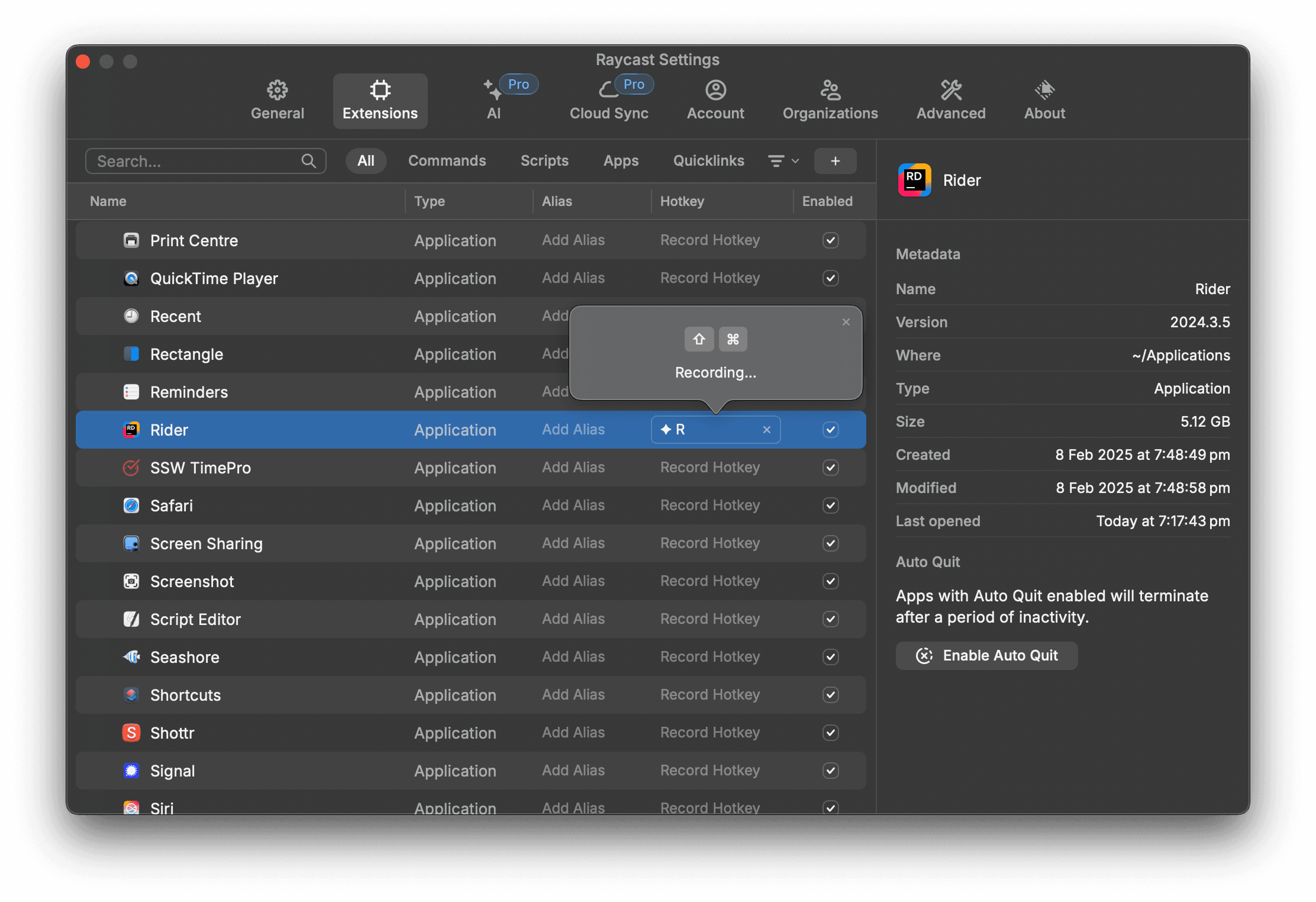The width and height of the screenshot is (1316, 902).
Task: Filter the list by Scripts
Action: 544,161
